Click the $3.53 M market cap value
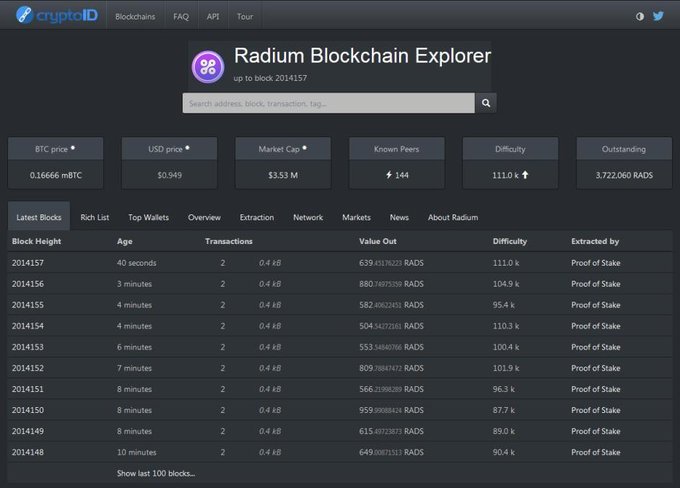Viewport: 680px width, 488px height. 283,175
